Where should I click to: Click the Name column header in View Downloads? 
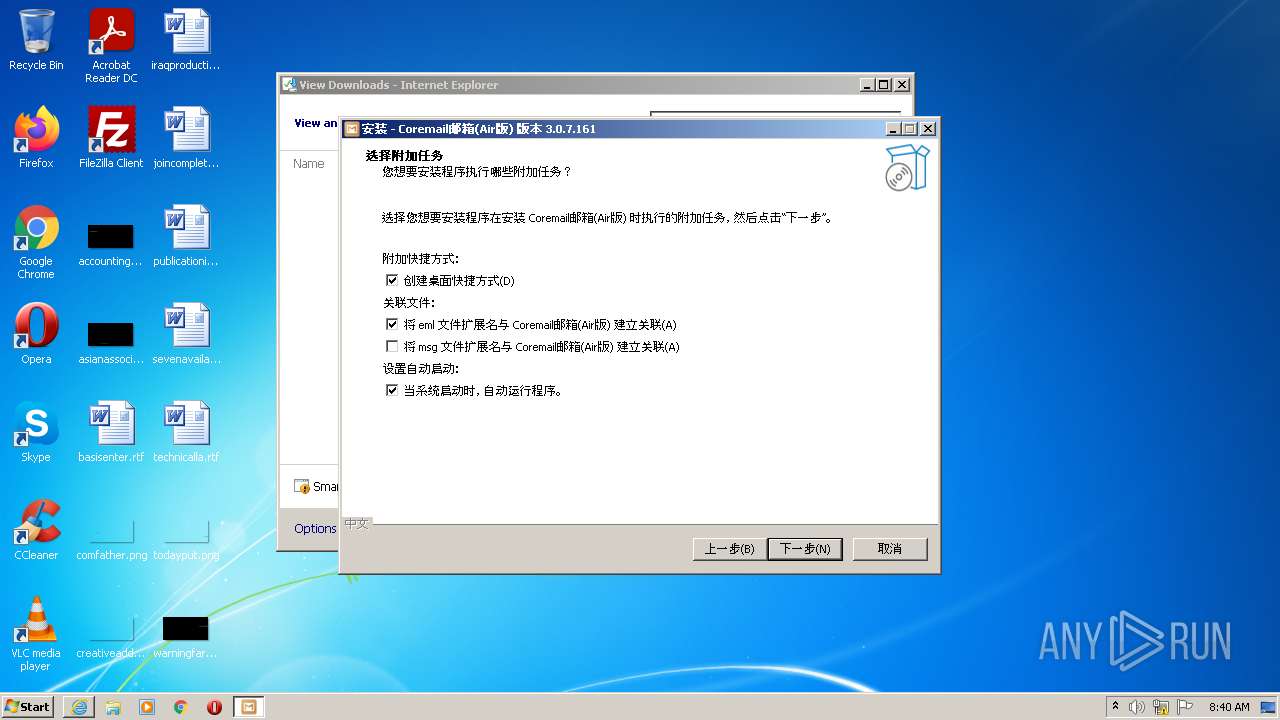(x=309, y=164)
